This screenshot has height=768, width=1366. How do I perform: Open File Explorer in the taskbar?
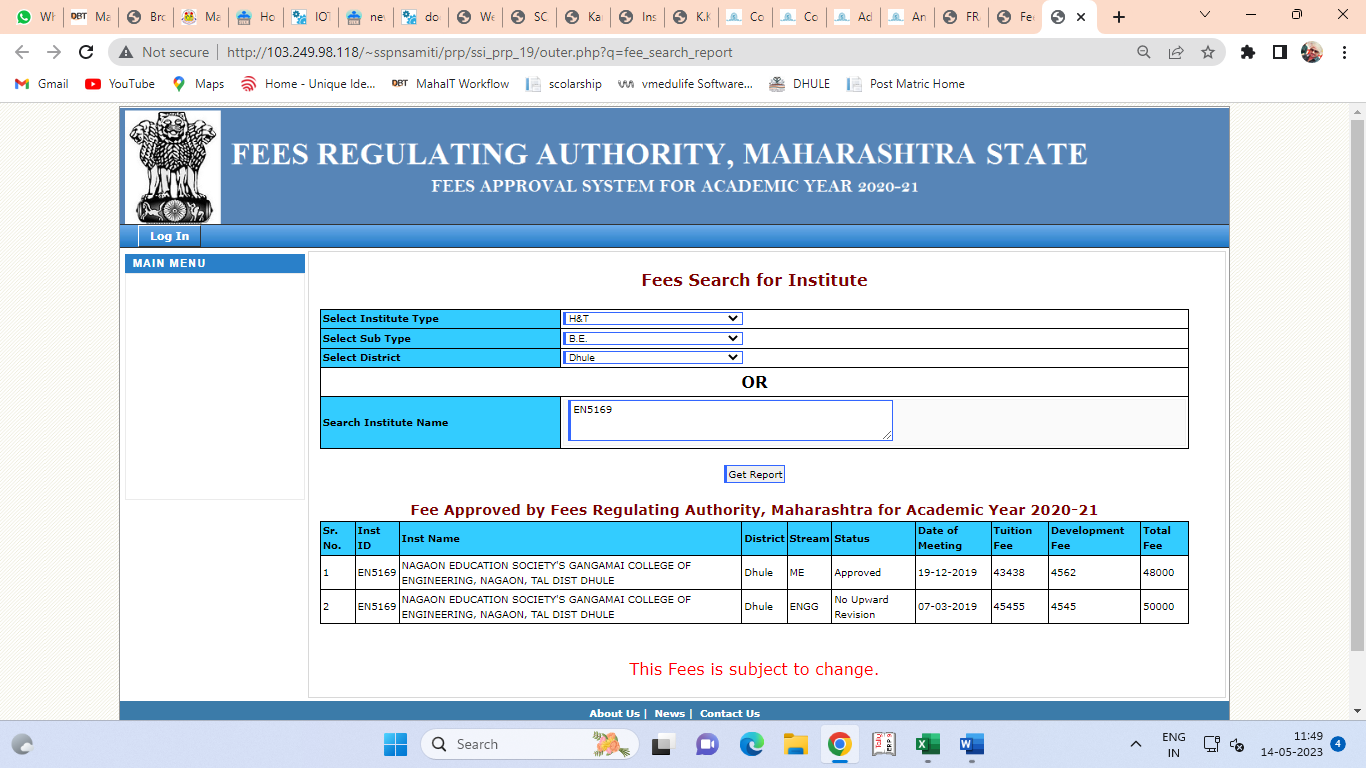click(795, 744)
